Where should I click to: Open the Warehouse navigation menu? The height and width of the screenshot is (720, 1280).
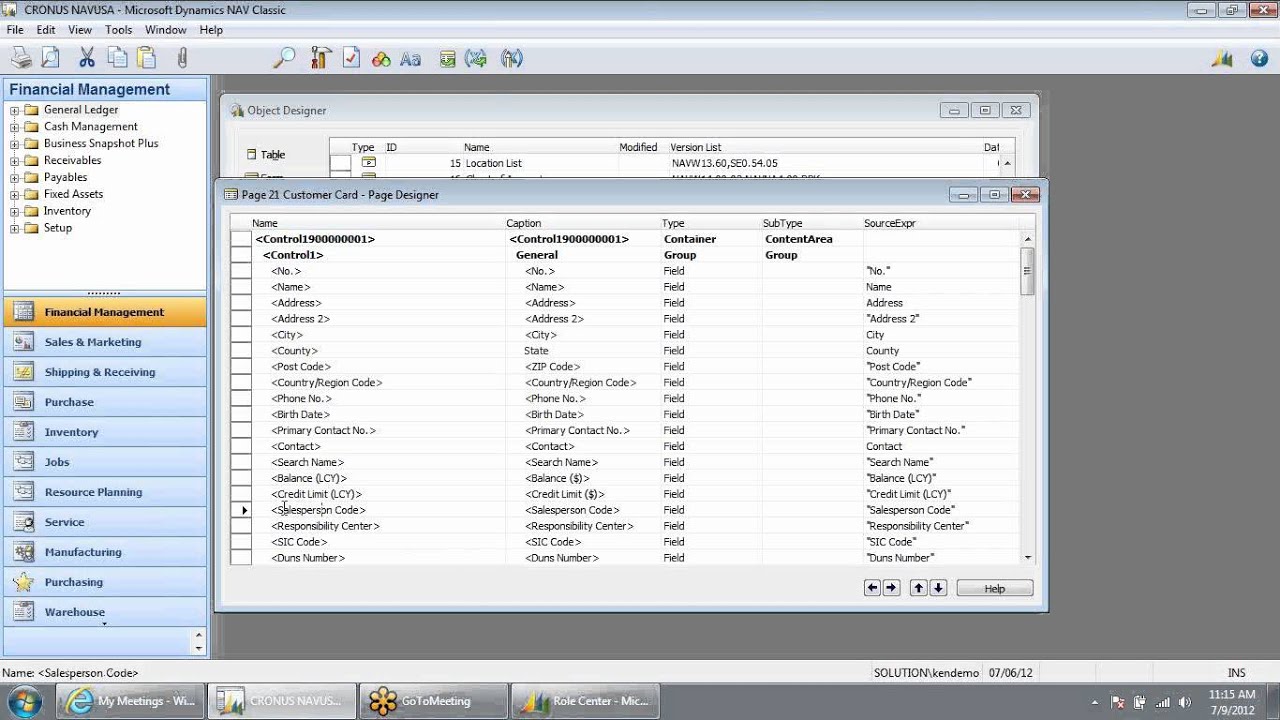[105, 612]
